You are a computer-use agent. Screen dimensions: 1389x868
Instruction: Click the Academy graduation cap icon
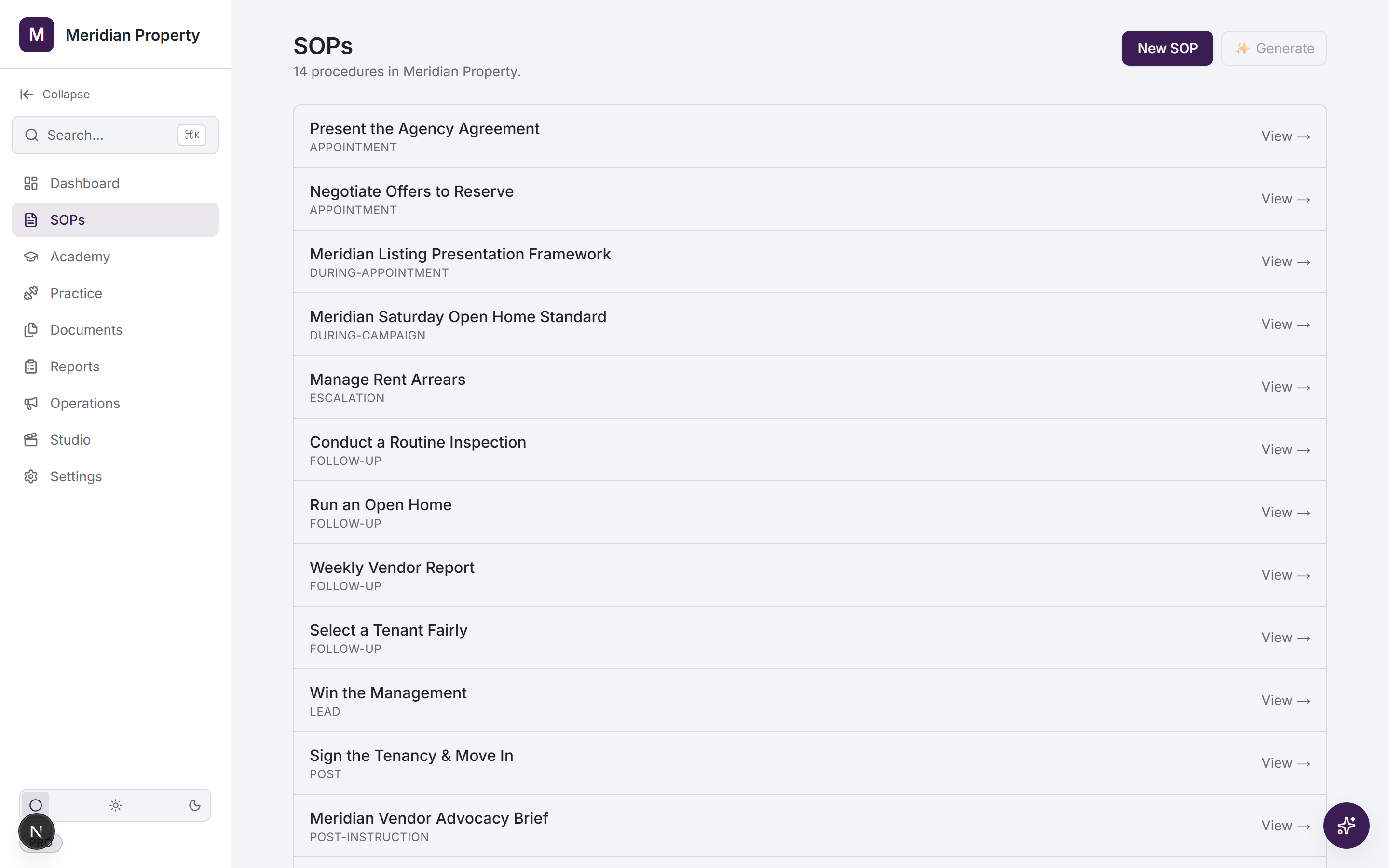[x=31, y=257]
